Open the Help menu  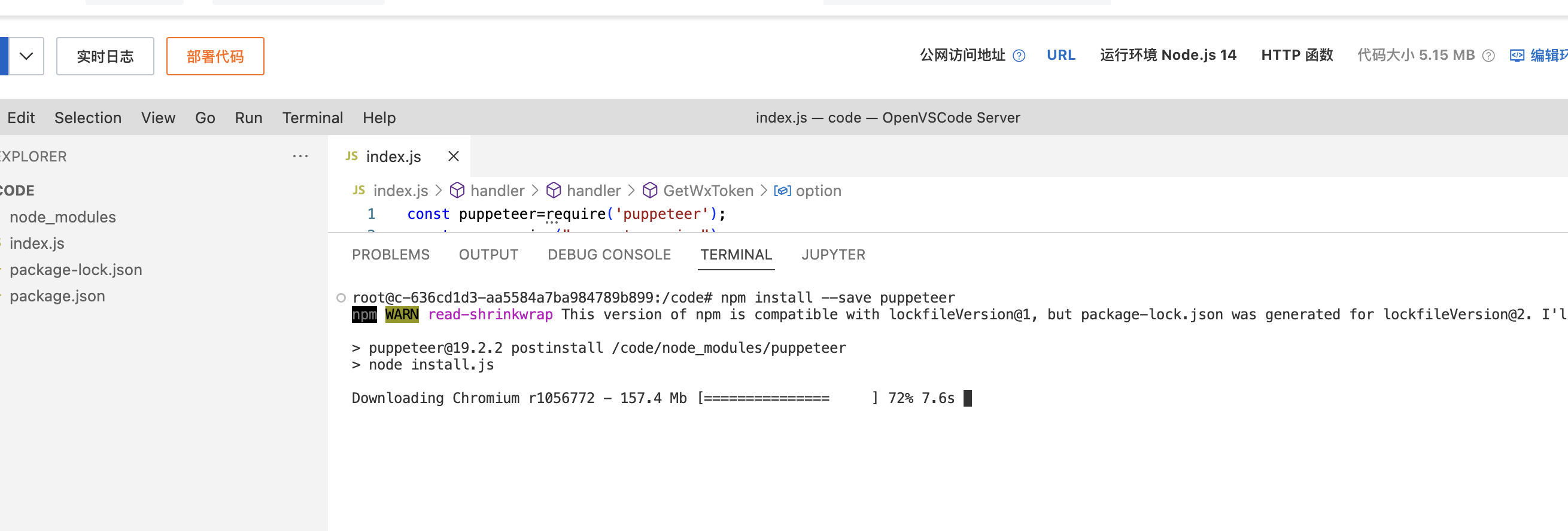(379, 117)
